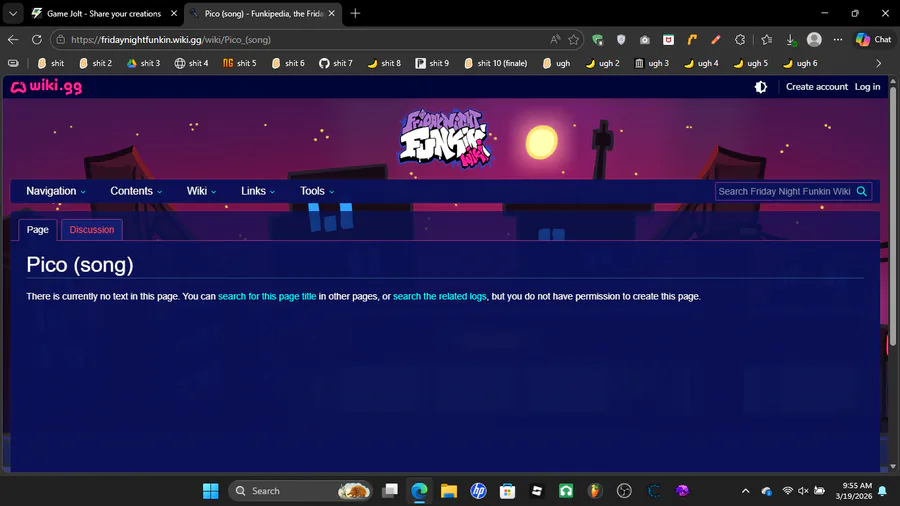Viewport: 900px width, 506px height.
Task: Open FL Studio from the taskbar
Action: coord(595,491)
